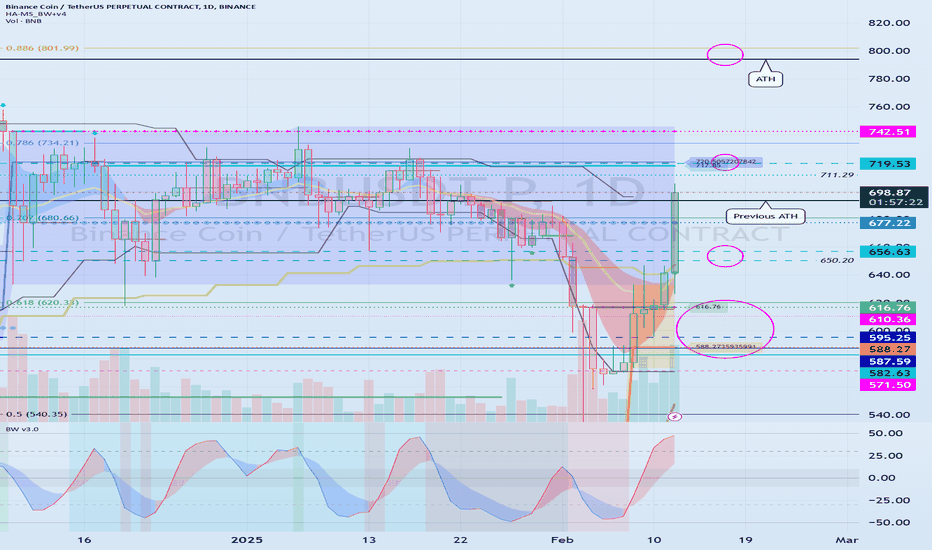The image size is (932, 550).
Task: Click the 780.00 price axis value
Action: tap(889, 78)
